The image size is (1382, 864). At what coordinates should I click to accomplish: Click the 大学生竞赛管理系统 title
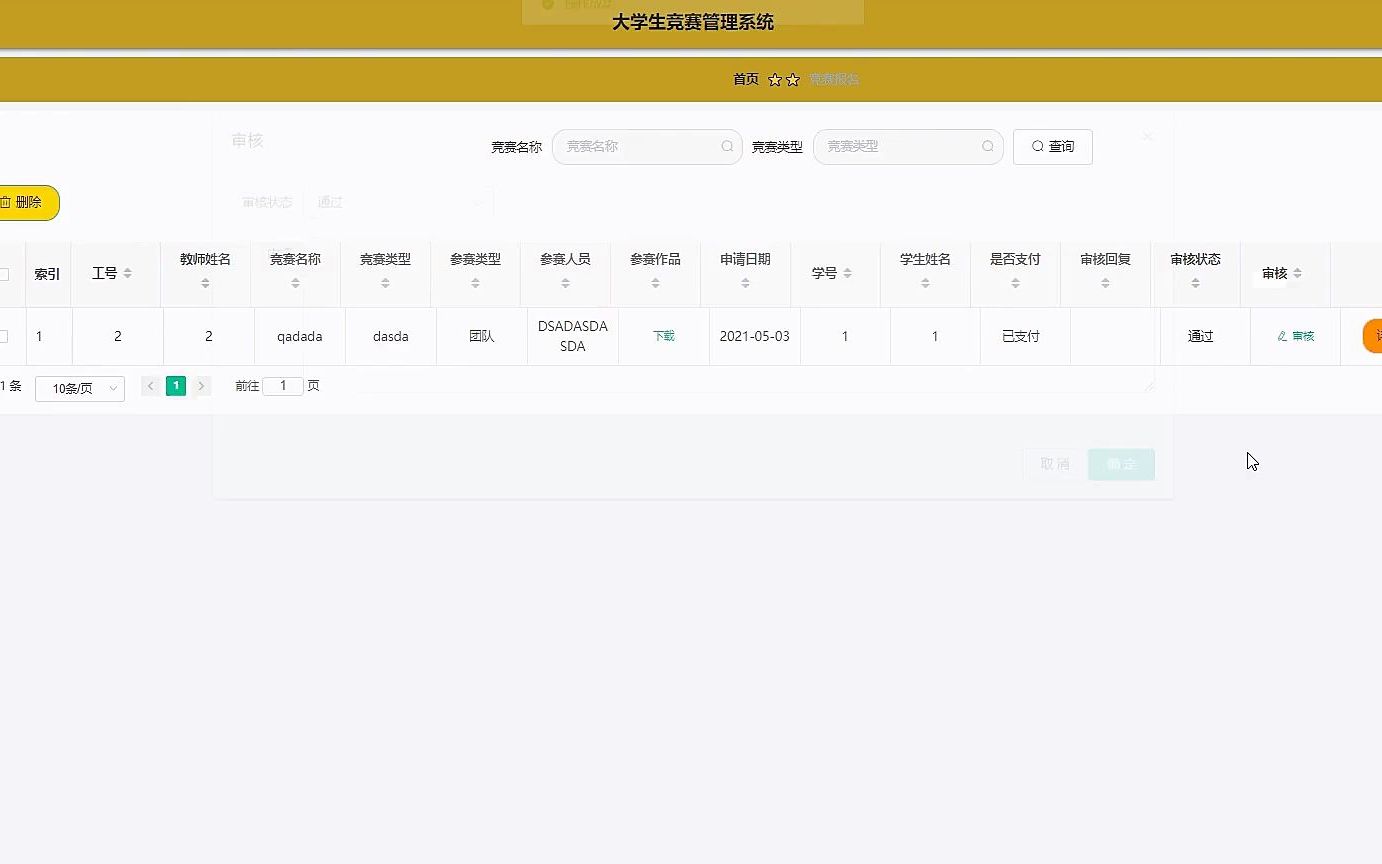click(693, 22)
